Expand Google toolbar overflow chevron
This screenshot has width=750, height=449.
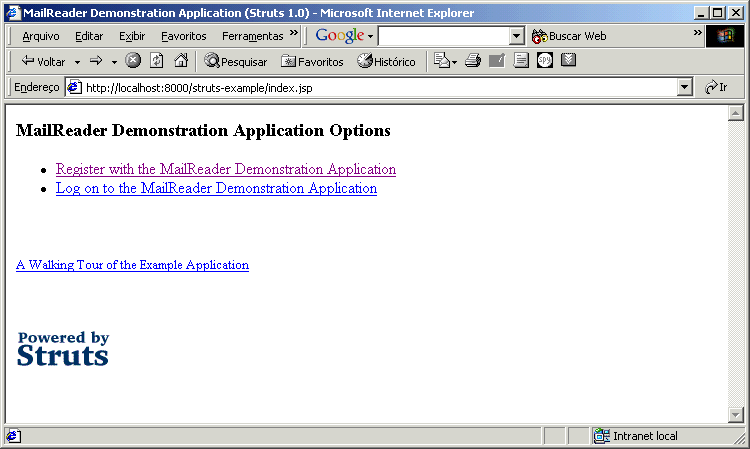point(697,33)
